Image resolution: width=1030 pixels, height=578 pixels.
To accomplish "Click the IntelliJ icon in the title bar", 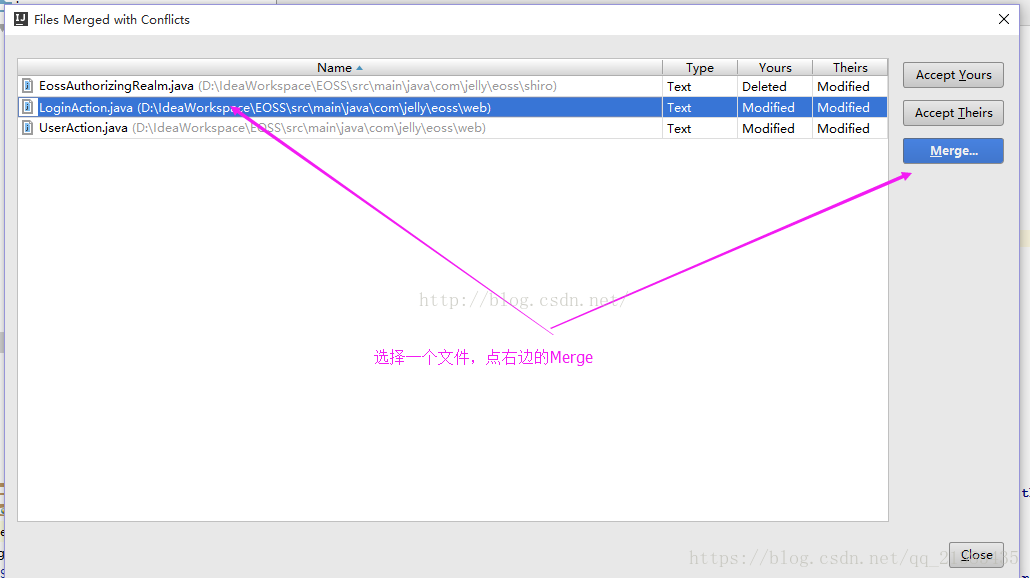I will point(21,19).
